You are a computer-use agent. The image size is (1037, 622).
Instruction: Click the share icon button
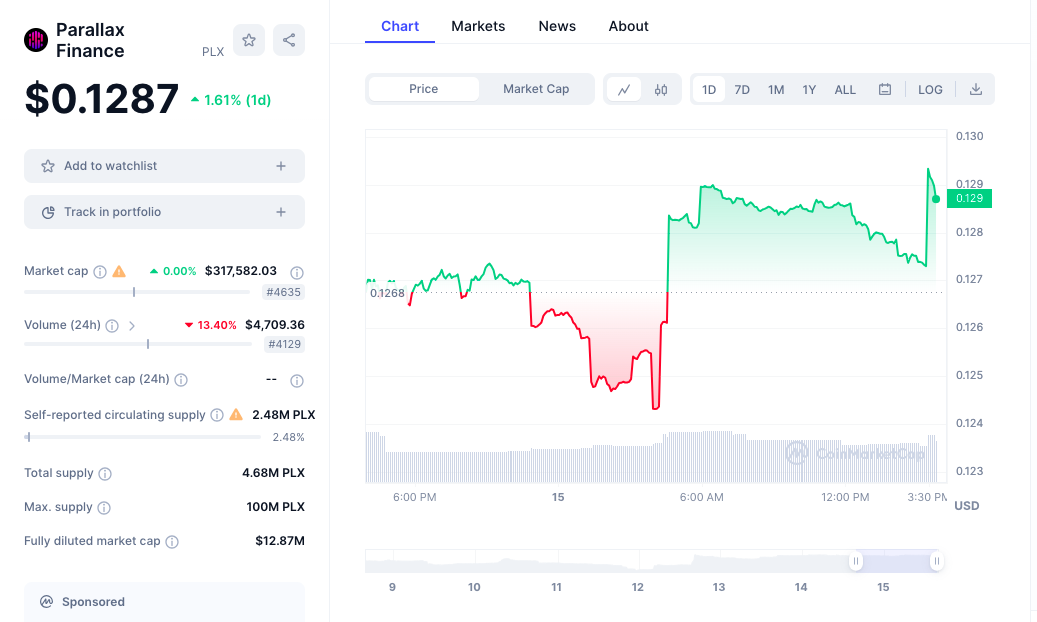[289, 40]
